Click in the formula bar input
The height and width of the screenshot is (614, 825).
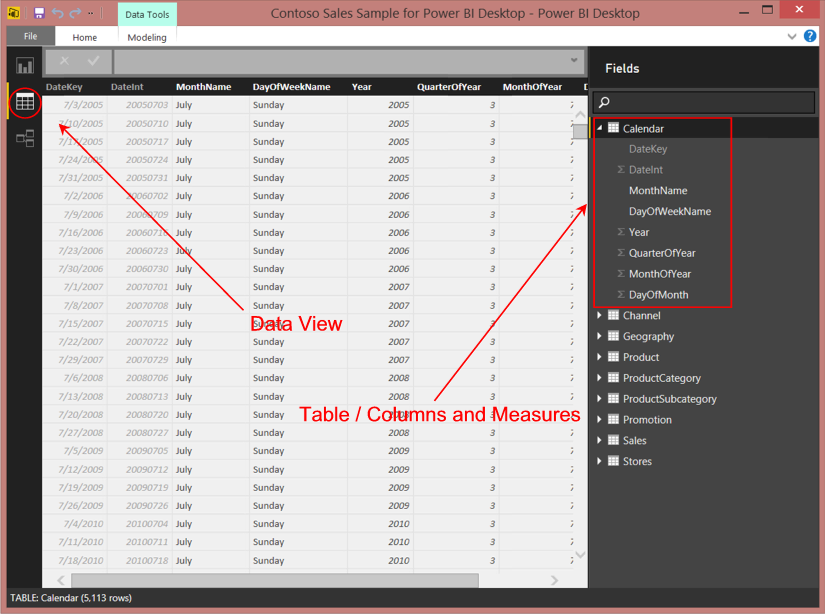click(341, 61)
